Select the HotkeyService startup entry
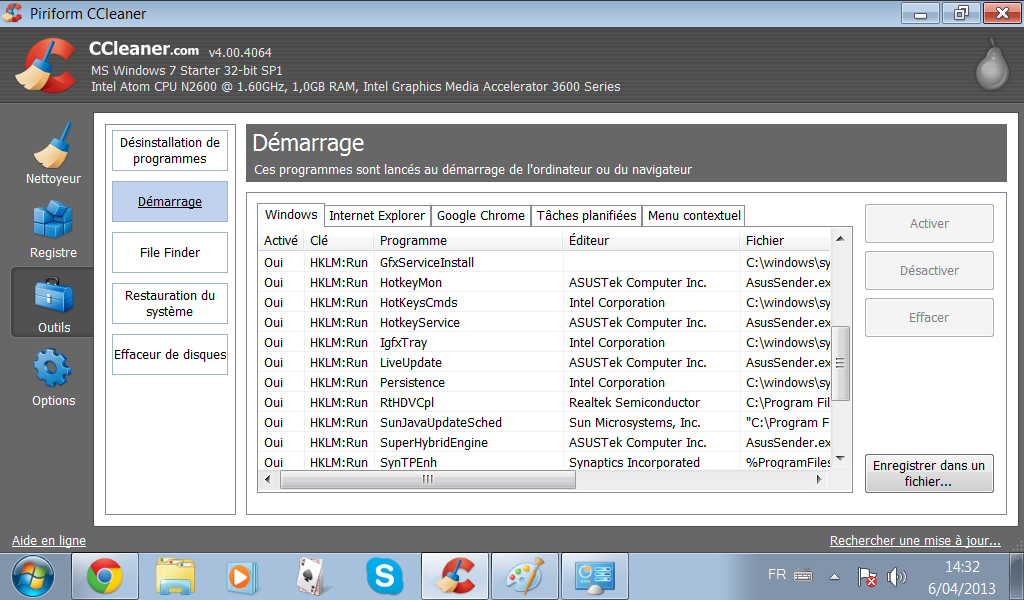This screenshot has width=1024, height=600. pos(545,323)
